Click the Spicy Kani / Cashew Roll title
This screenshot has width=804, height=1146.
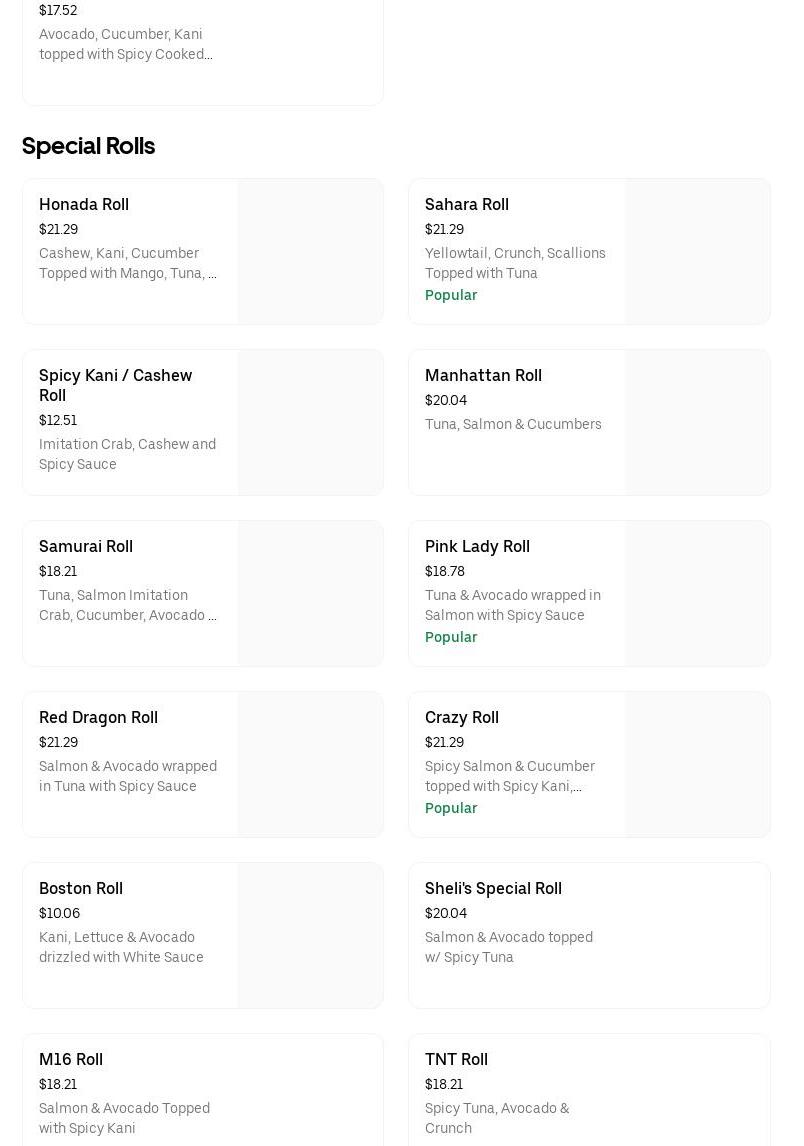(x=115, y=385)
